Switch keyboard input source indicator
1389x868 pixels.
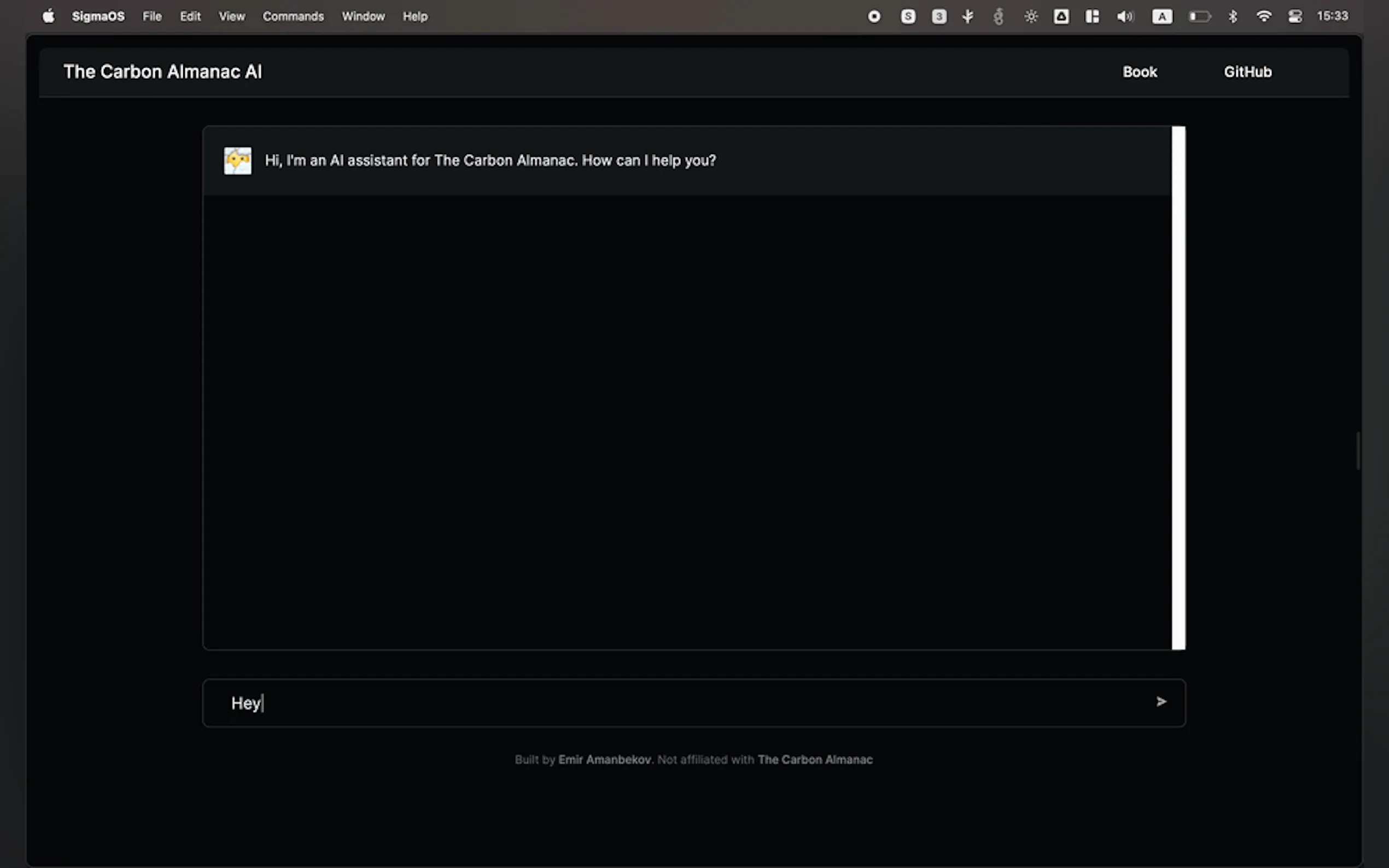click(x=1162, y=16)
